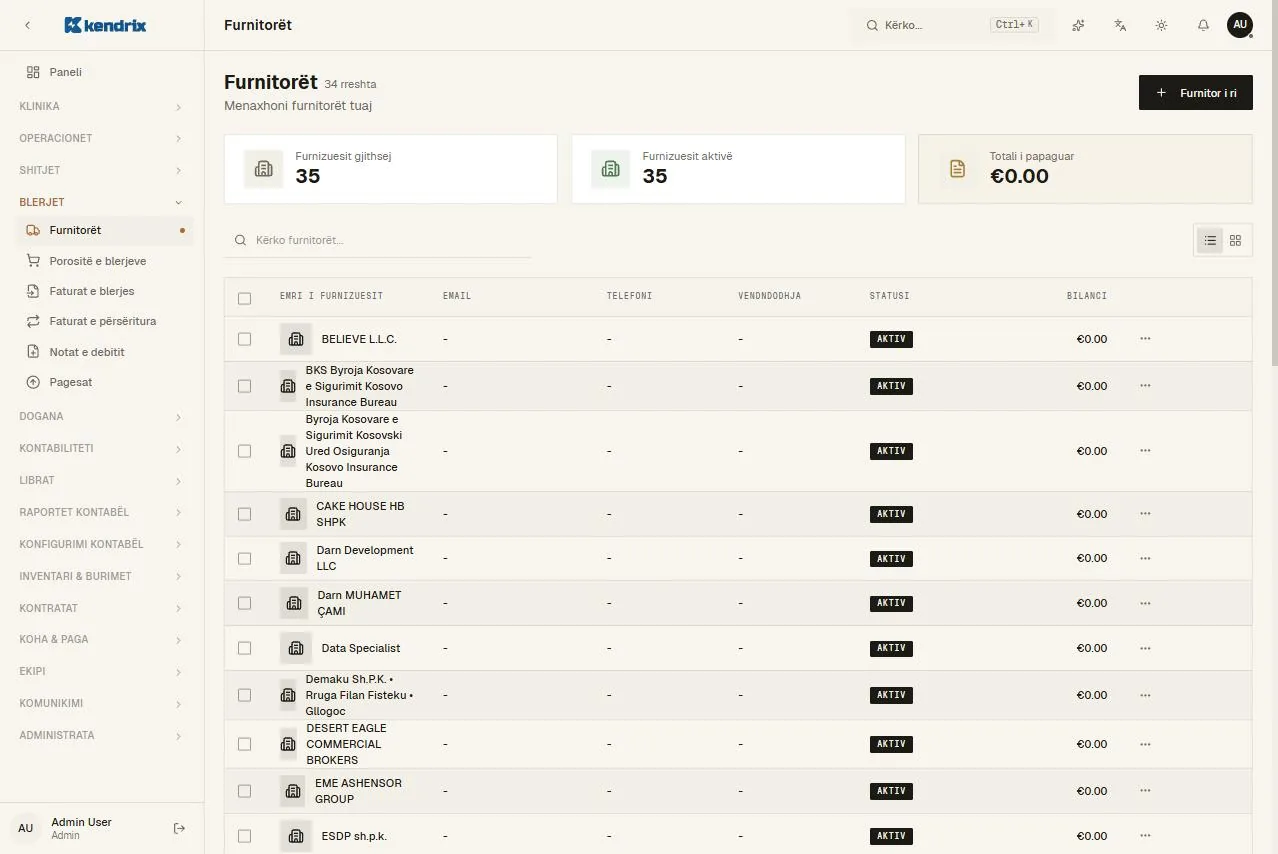Sort by the BILANCI column header
This screenshot has width=1278, height=854.
(x=1087, y=296)
